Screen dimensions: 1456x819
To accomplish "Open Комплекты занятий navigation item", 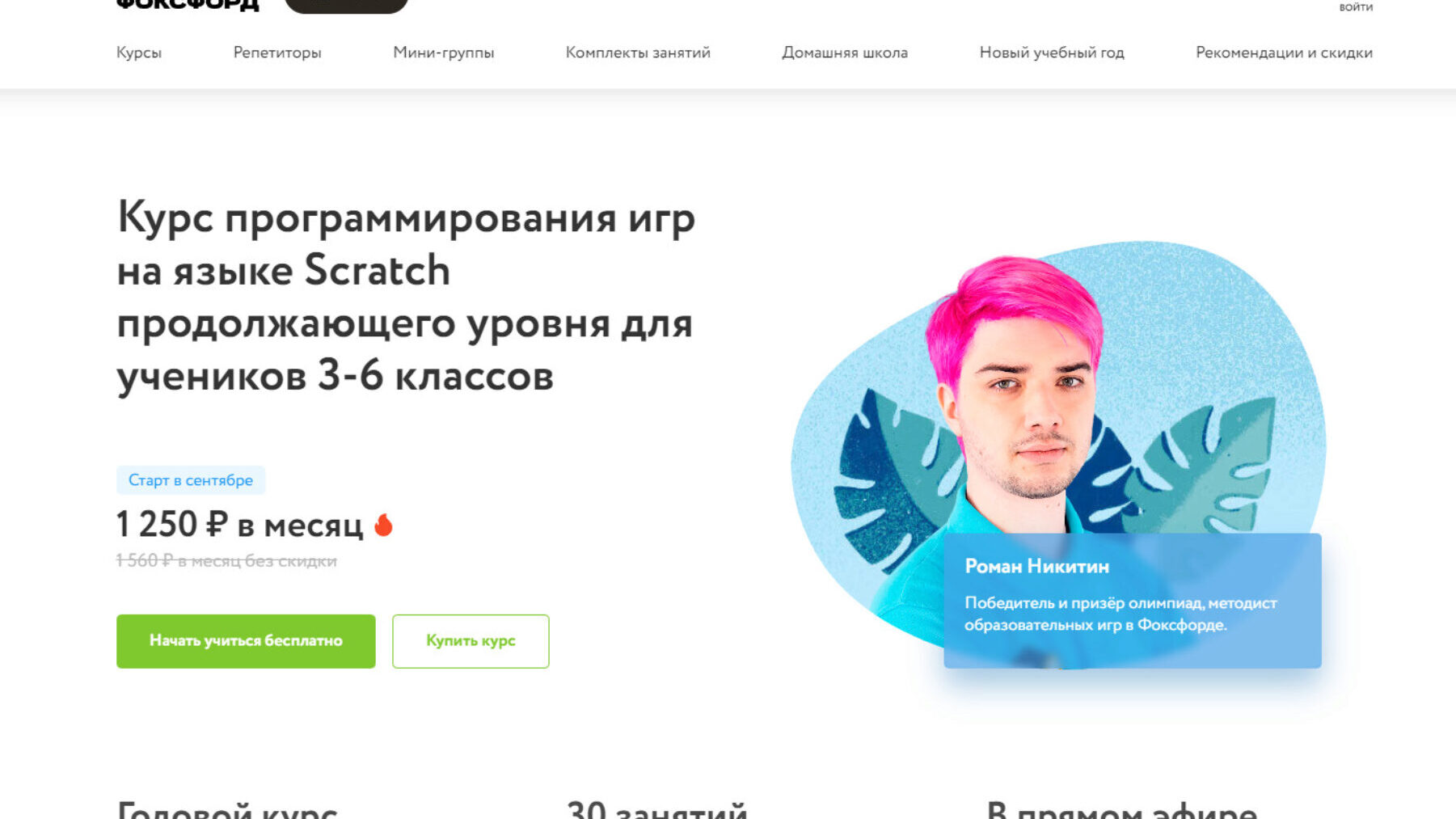I will 638,53.
